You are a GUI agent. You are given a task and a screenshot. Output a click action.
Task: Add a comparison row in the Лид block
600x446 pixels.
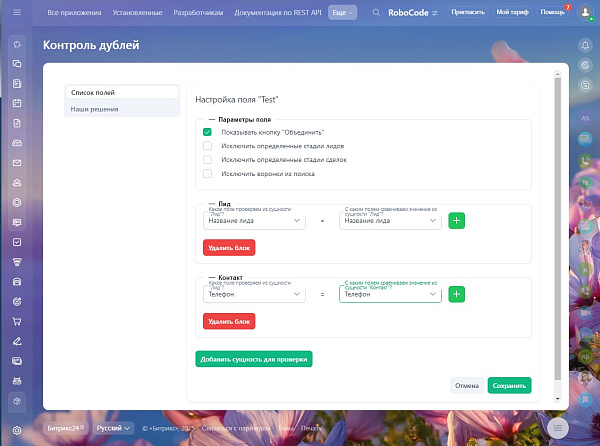pyautogui.click(x=456, y=221)
